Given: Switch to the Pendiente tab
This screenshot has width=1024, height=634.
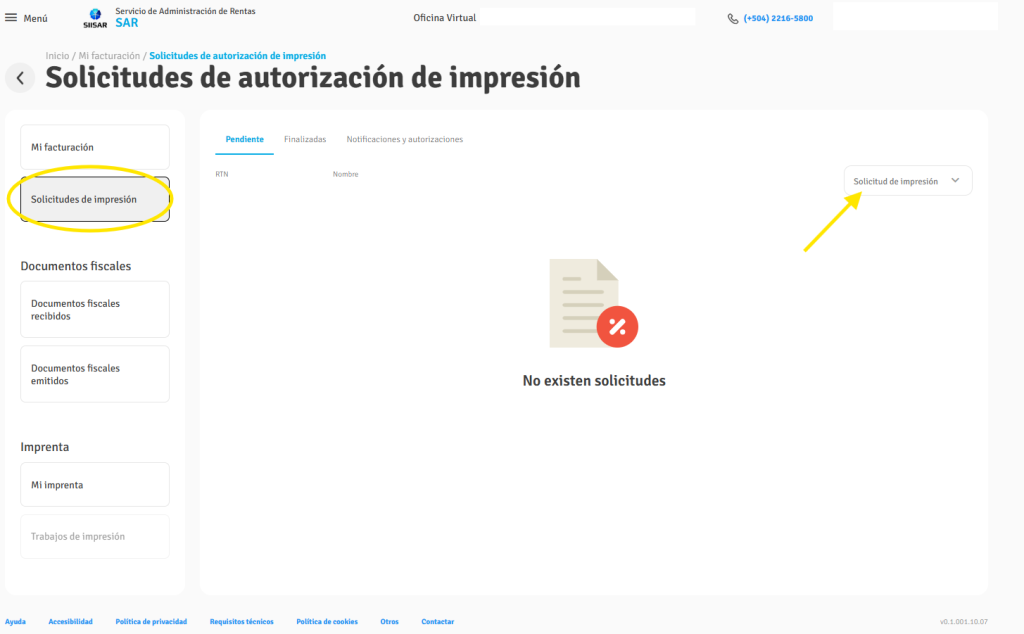Looking at the screenshot, I should pyautogui.click(x=244, y=139).
